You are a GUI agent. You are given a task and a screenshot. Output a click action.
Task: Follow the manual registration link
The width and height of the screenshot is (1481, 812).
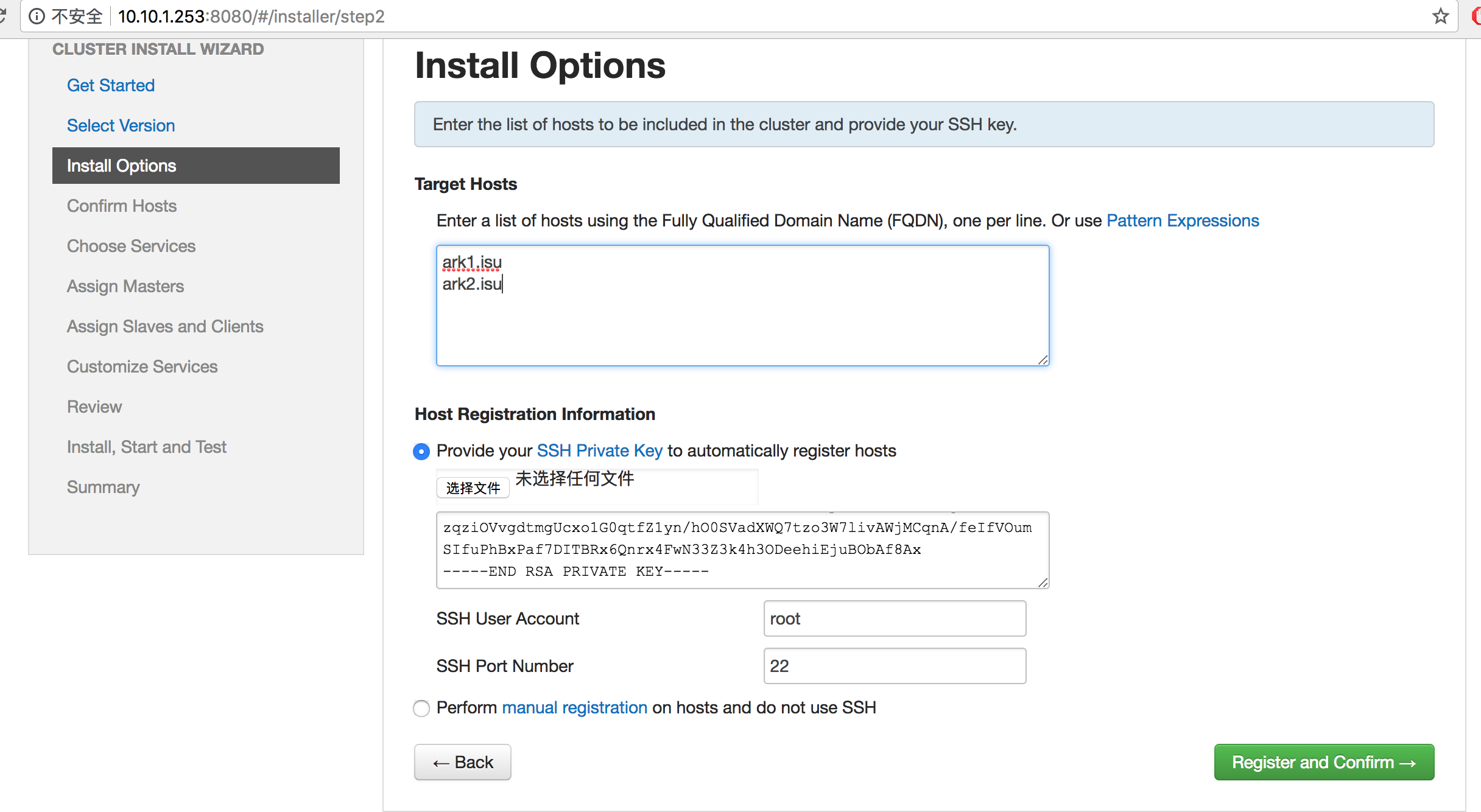574,707
